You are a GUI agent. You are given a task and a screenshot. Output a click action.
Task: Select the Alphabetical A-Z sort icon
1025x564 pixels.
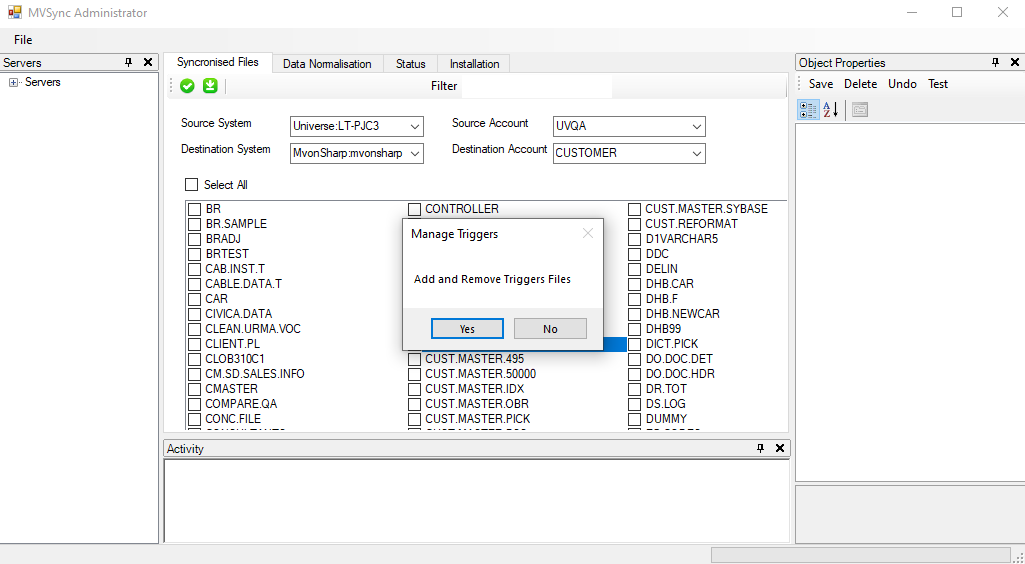coord(830,110)
